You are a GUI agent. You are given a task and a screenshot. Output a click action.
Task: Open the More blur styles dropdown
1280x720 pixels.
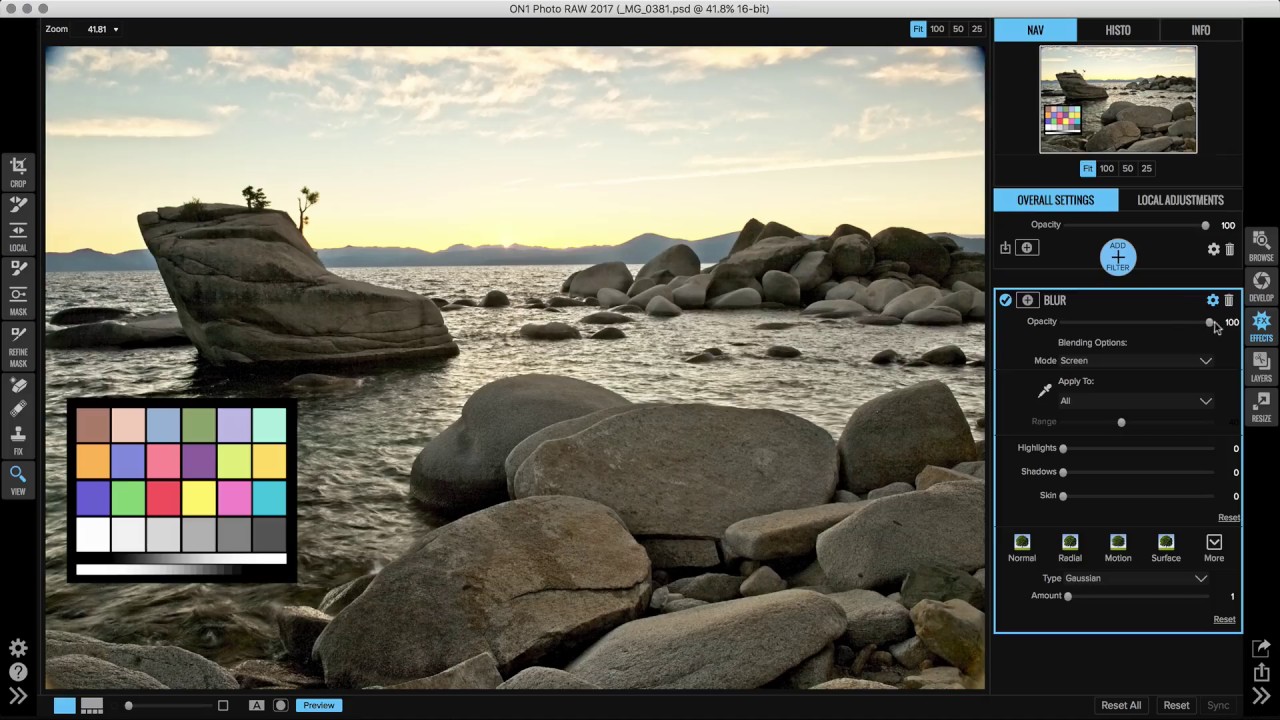[1214, 548]
